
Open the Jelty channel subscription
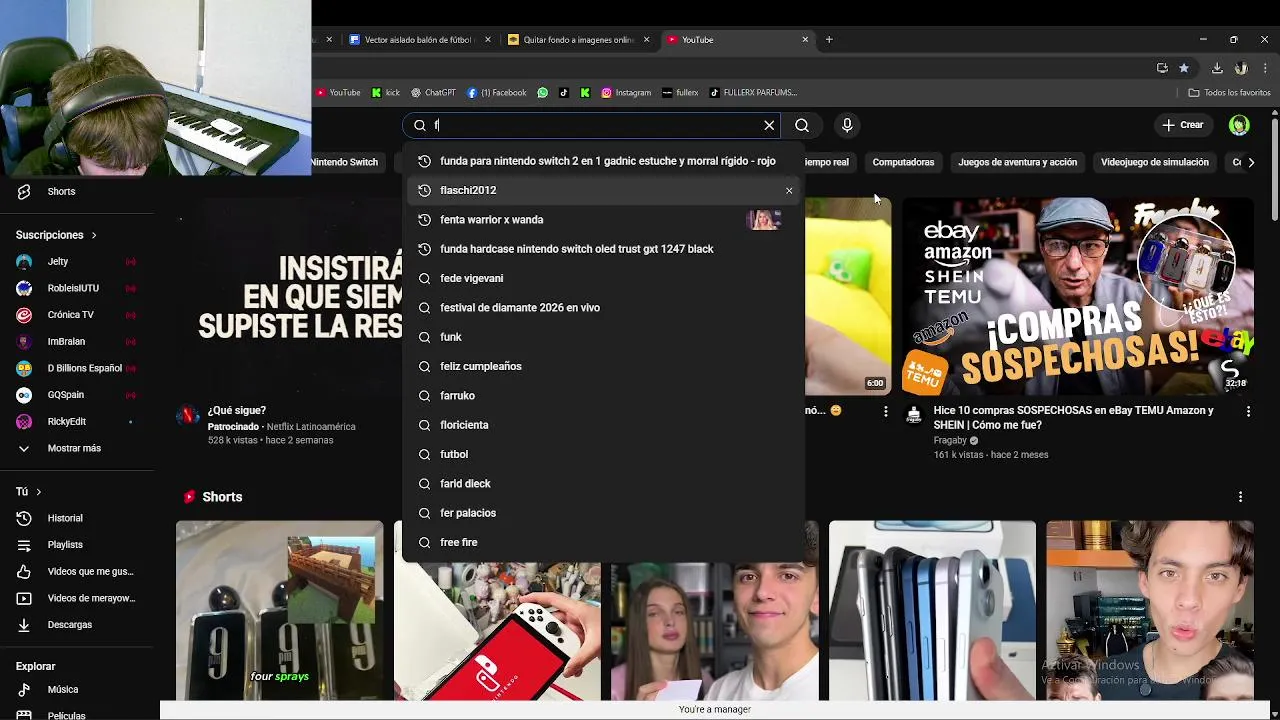pyautogui.click(x=77, y=261)
